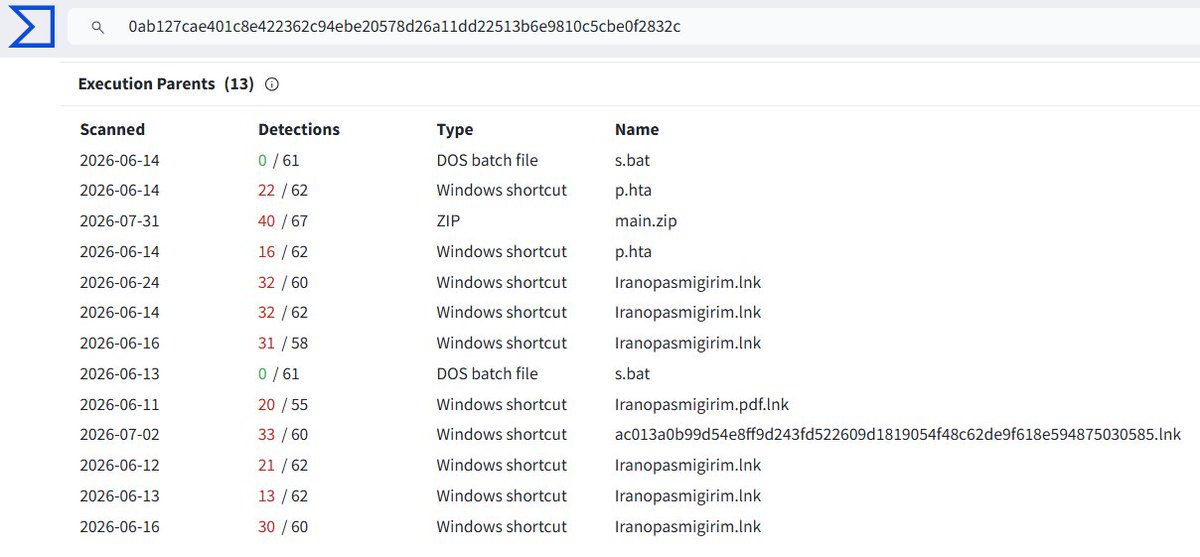Open Iranopasmigirim.lnk with 21 / 62 detections
This screenshot has height=557, width=1200.
pos(688,465)
